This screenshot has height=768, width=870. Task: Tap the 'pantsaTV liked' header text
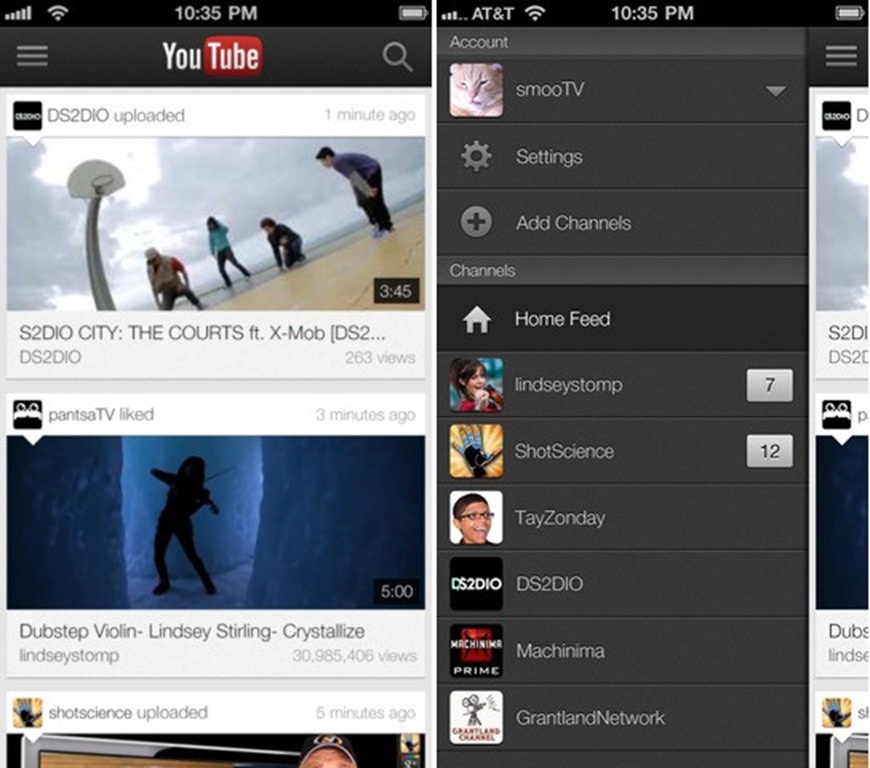101,415
